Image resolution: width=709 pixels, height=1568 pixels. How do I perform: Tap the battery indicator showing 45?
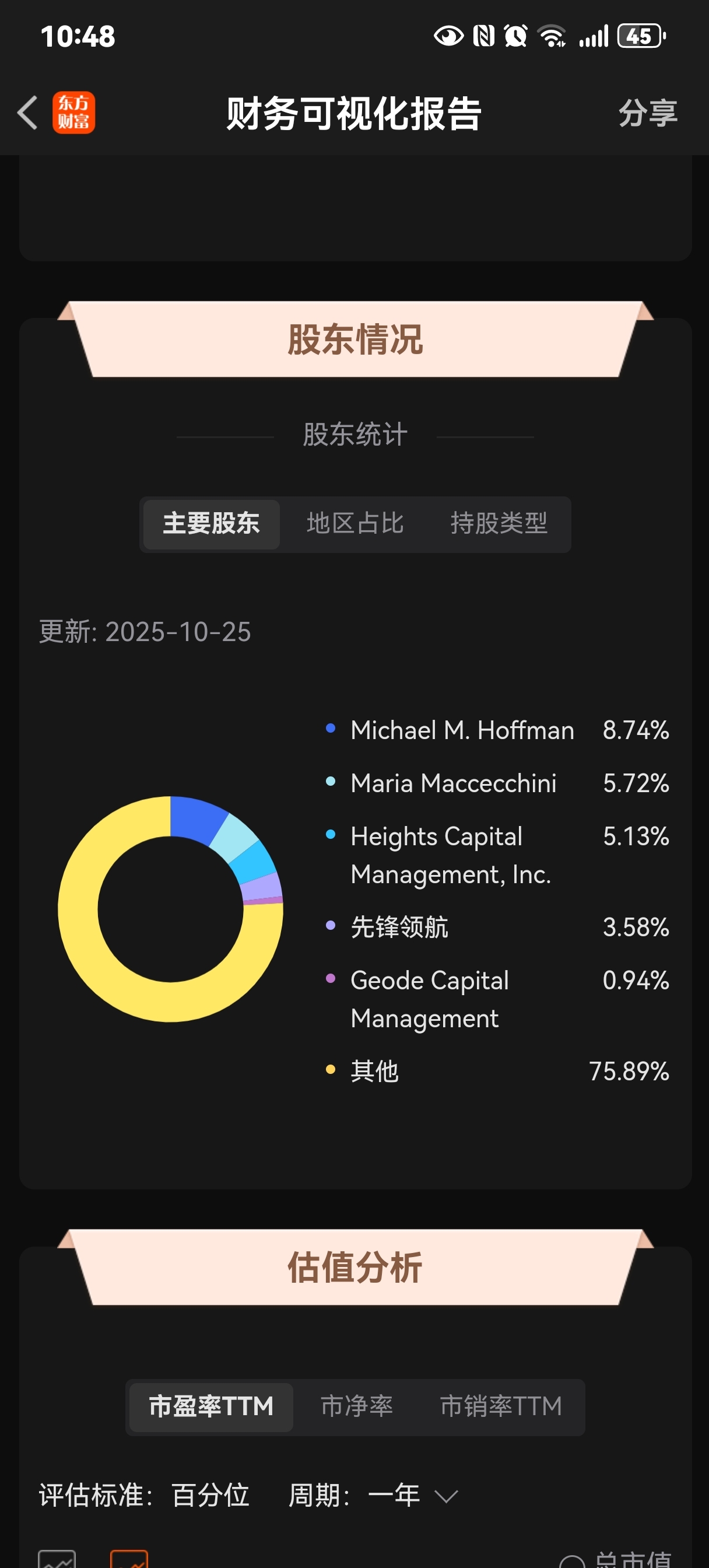pyautogui.click(x=641, y=37)
